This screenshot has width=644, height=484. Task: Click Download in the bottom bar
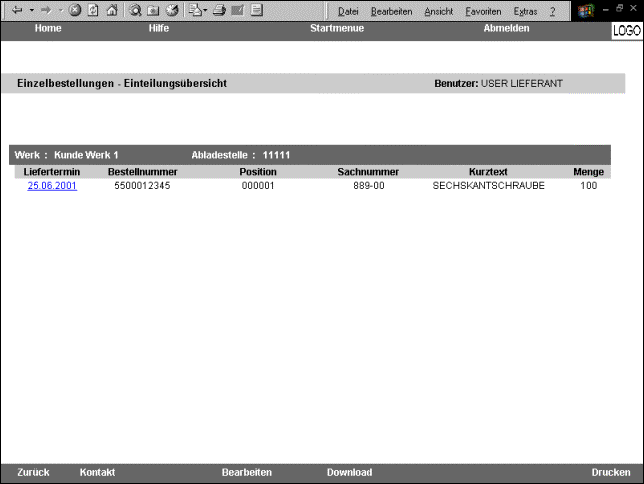click(350, 472)
